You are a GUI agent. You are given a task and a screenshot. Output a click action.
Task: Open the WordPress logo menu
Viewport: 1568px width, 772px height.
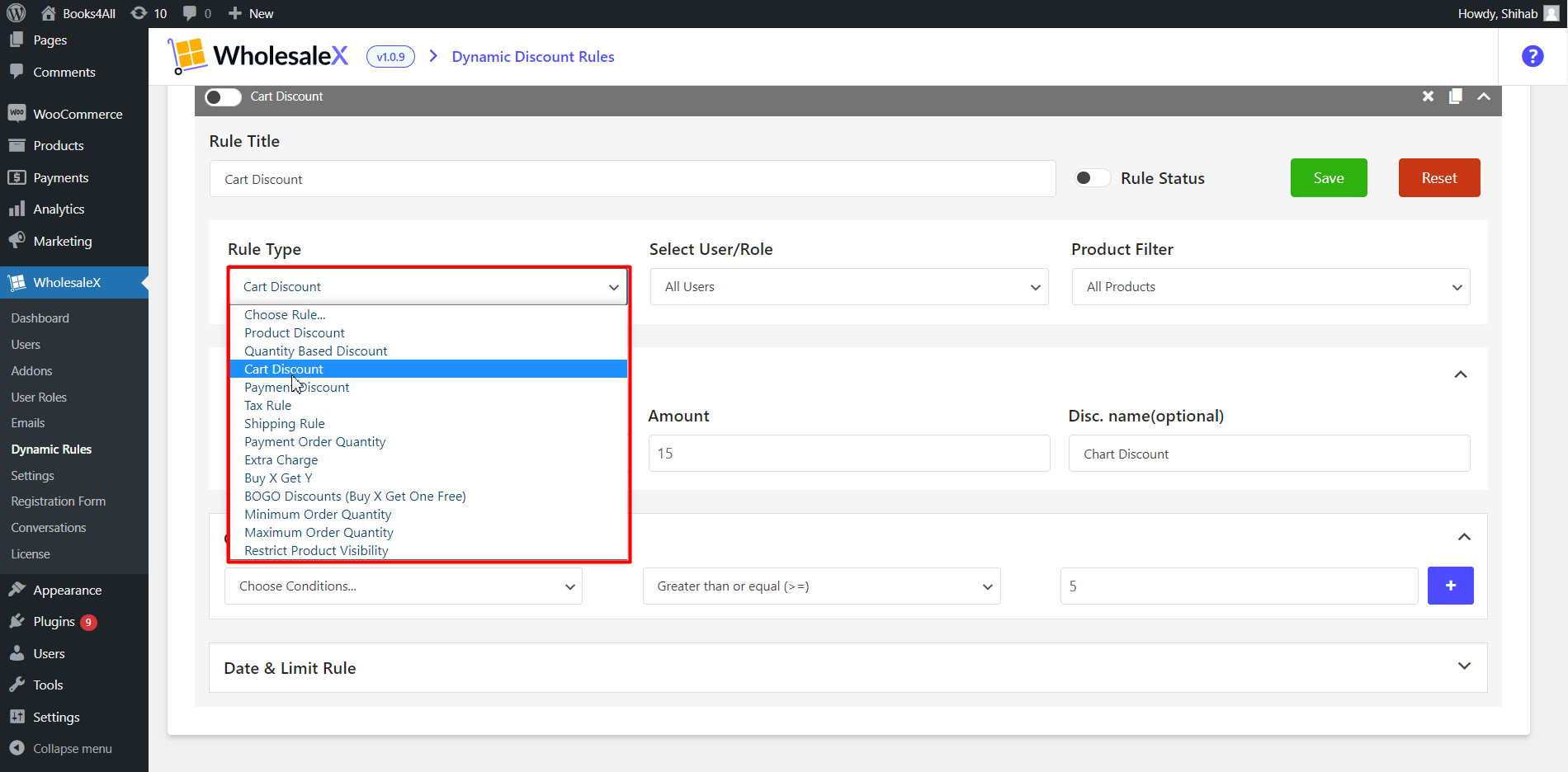(17, 13)
